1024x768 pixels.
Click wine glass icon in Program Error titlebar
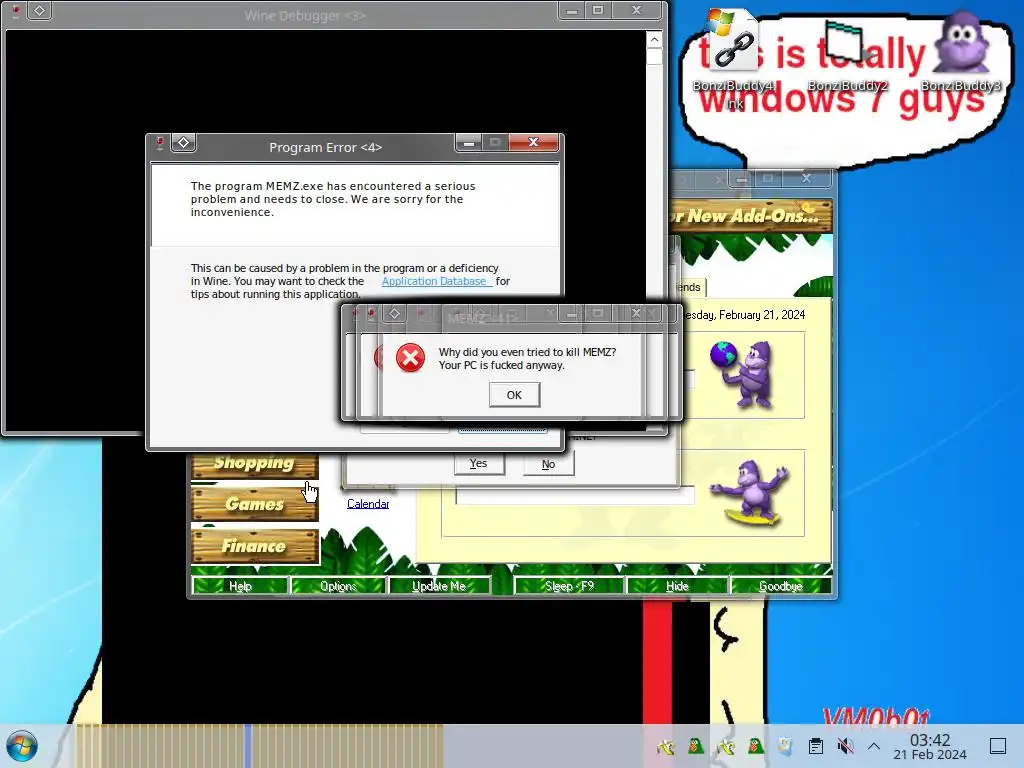pos(159,143)
